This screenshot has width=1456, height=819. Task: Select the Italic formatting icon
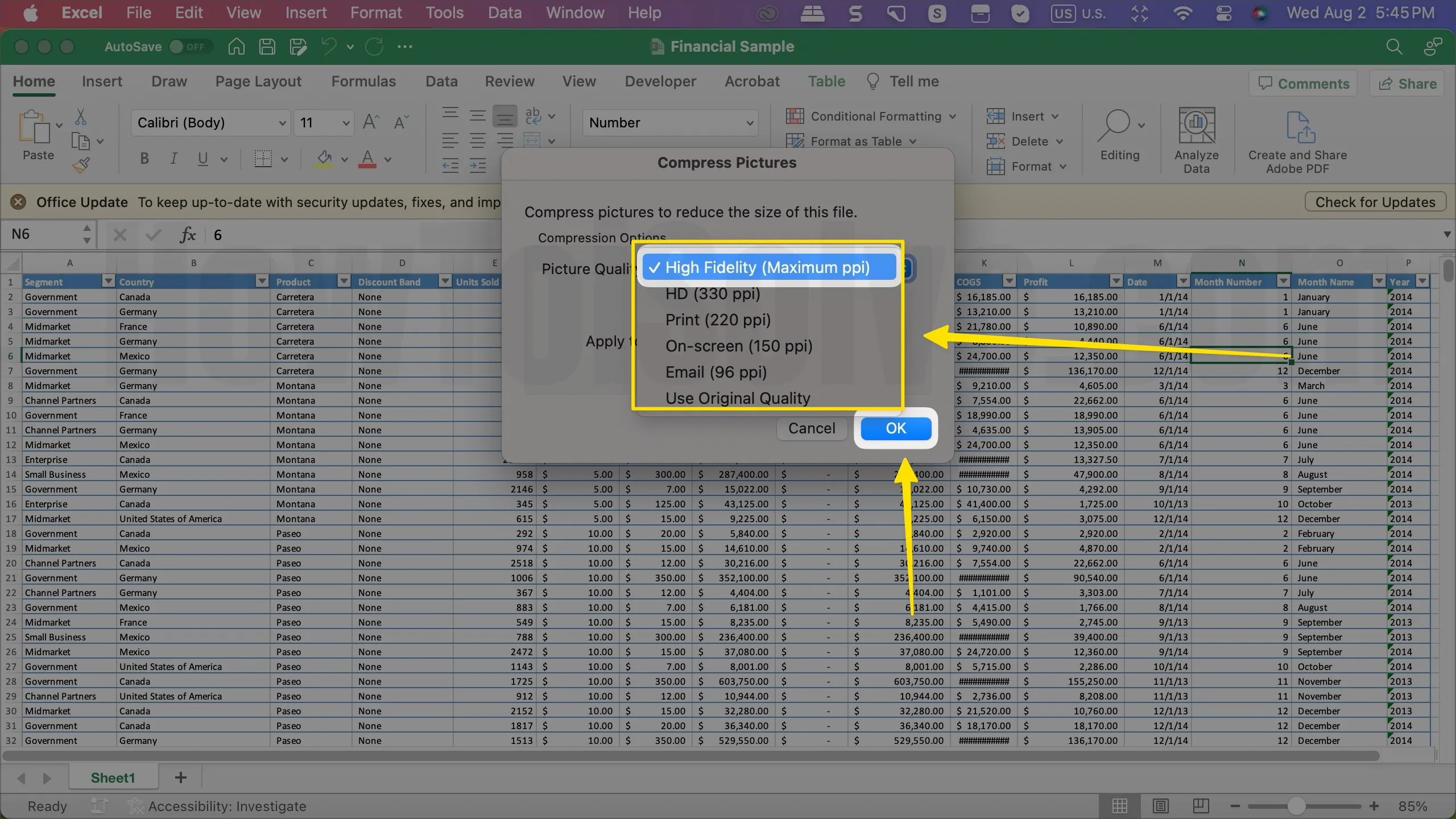173,159
